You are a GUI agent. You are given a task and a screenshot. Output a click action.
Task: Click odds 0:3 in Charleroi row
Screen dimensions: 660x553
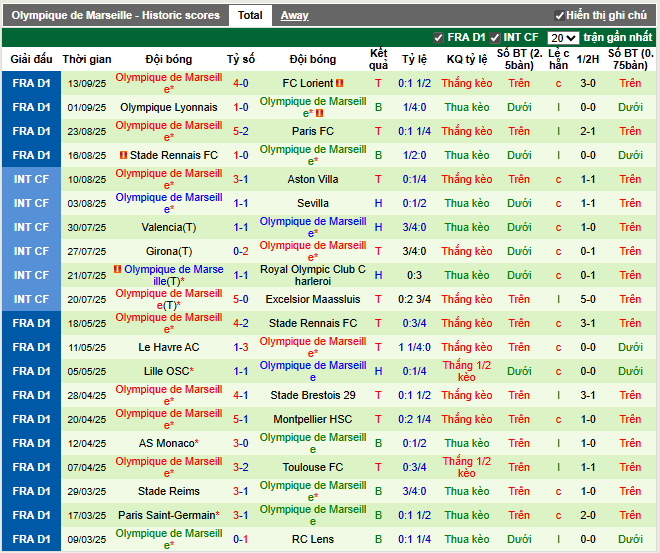coord(415,275)
